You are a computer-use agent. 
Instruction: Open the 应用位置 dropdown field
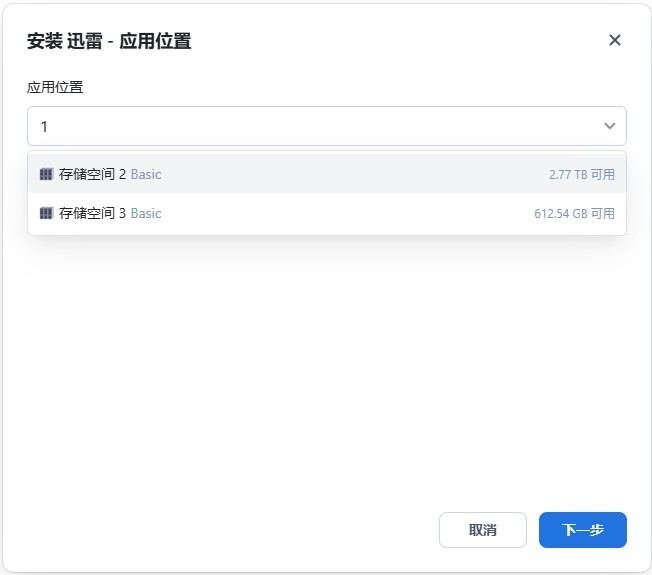tap(327, 126)
